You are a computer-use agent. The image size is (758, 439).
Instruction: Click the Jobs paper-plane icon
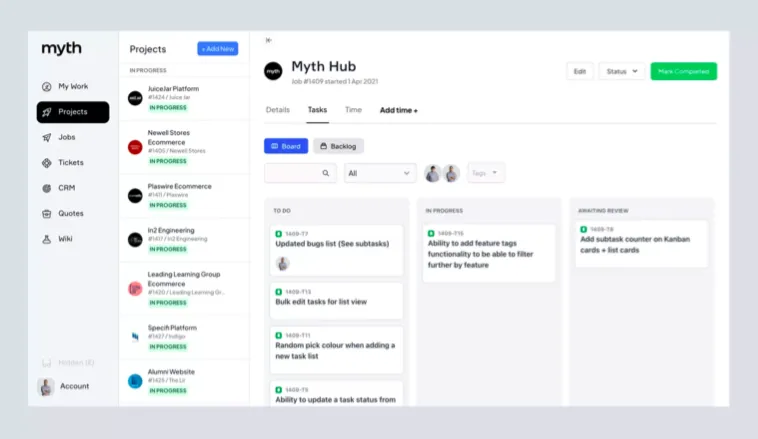click(x=46, y=137)
